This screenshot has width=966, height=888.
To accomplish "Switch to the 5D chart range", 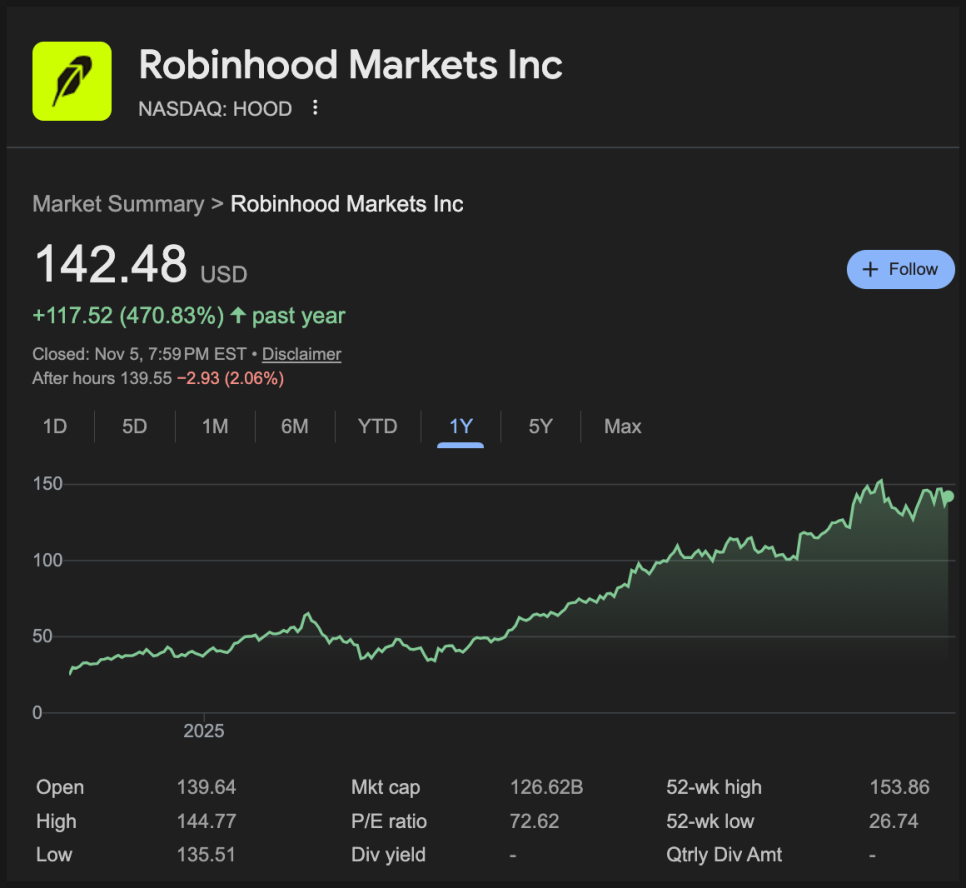I will coord(135,427).
